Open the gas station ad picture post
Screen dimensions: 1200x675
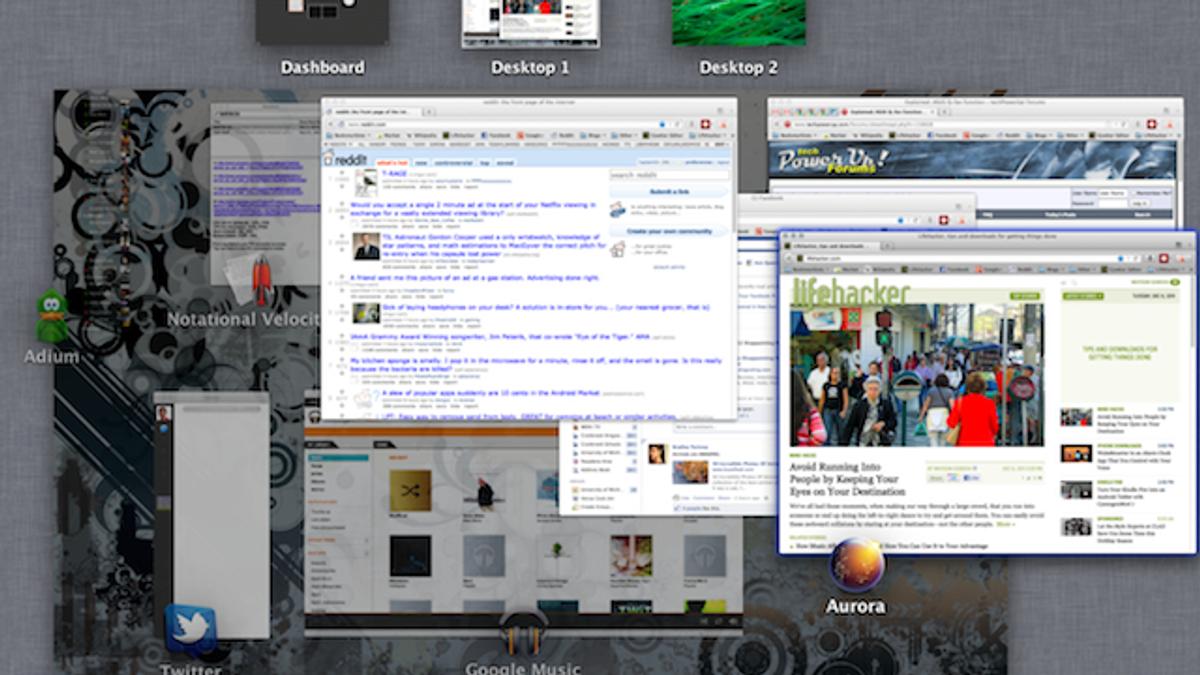point(474,277)
